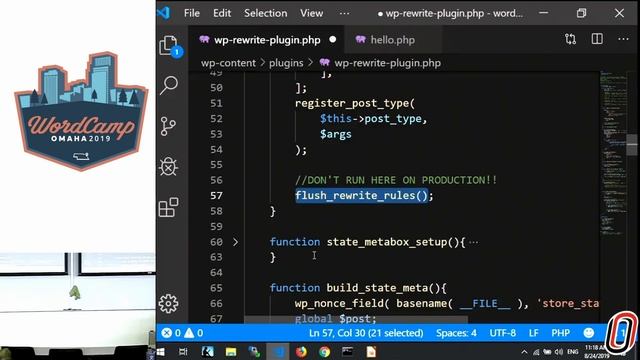Open the overflow menu ellipsis in menu bar

(x=344, y=13)
